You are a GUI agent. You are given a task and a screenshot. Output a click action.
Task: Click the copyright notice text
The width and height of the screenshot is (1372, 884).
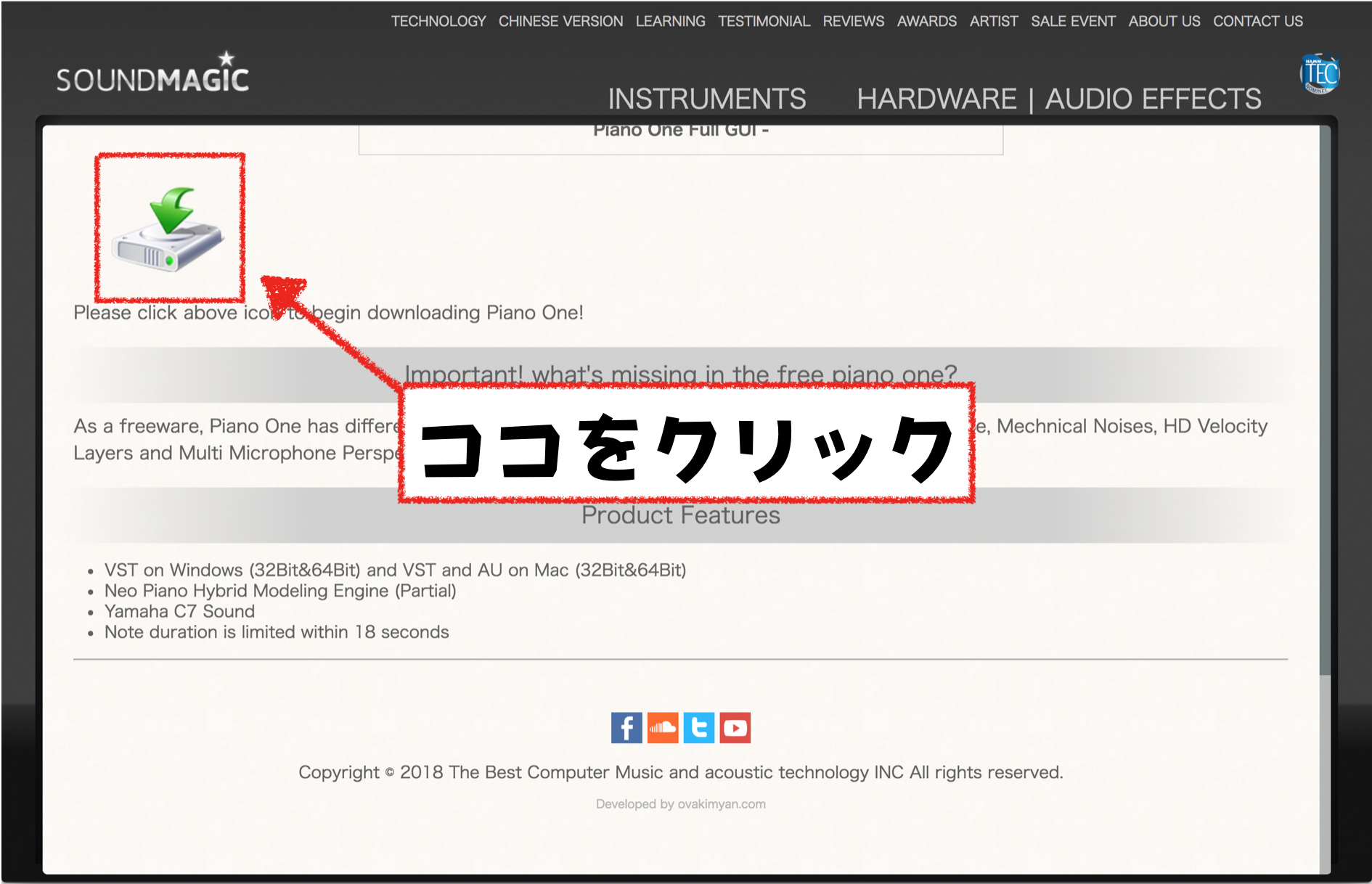point(681,772)
